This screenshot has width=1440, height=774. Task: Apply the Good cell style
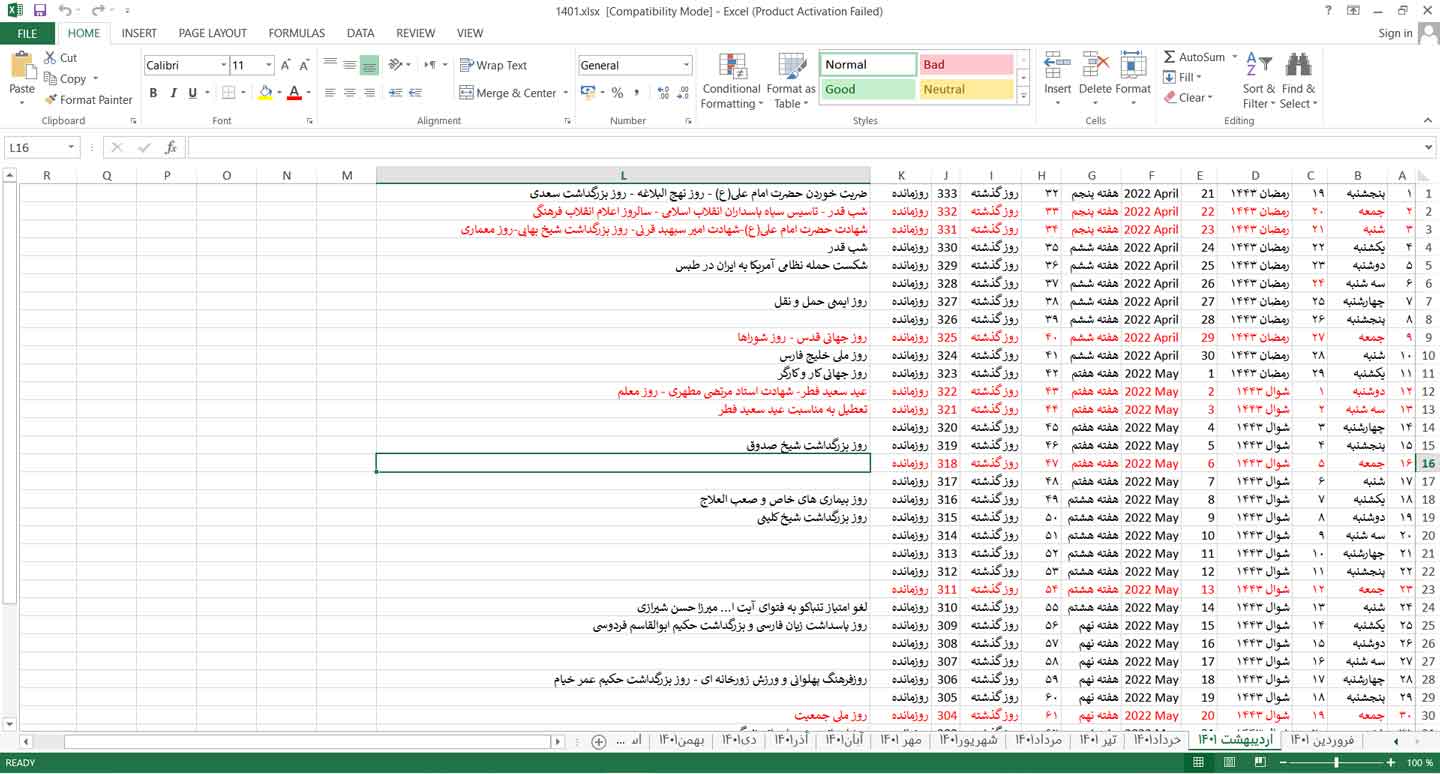coord(868,89)
